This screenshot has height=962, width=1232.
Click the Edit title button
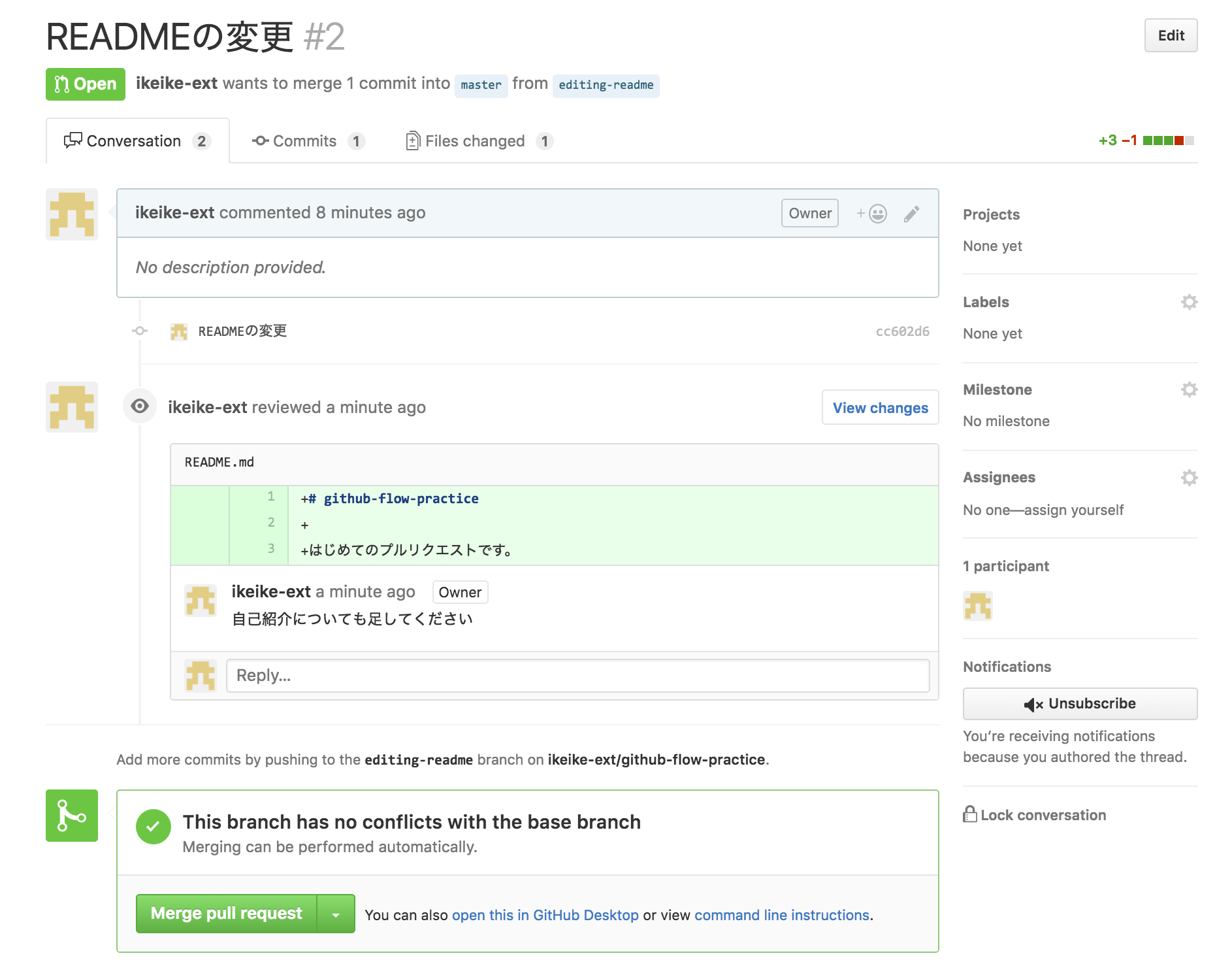[1171, 35]
